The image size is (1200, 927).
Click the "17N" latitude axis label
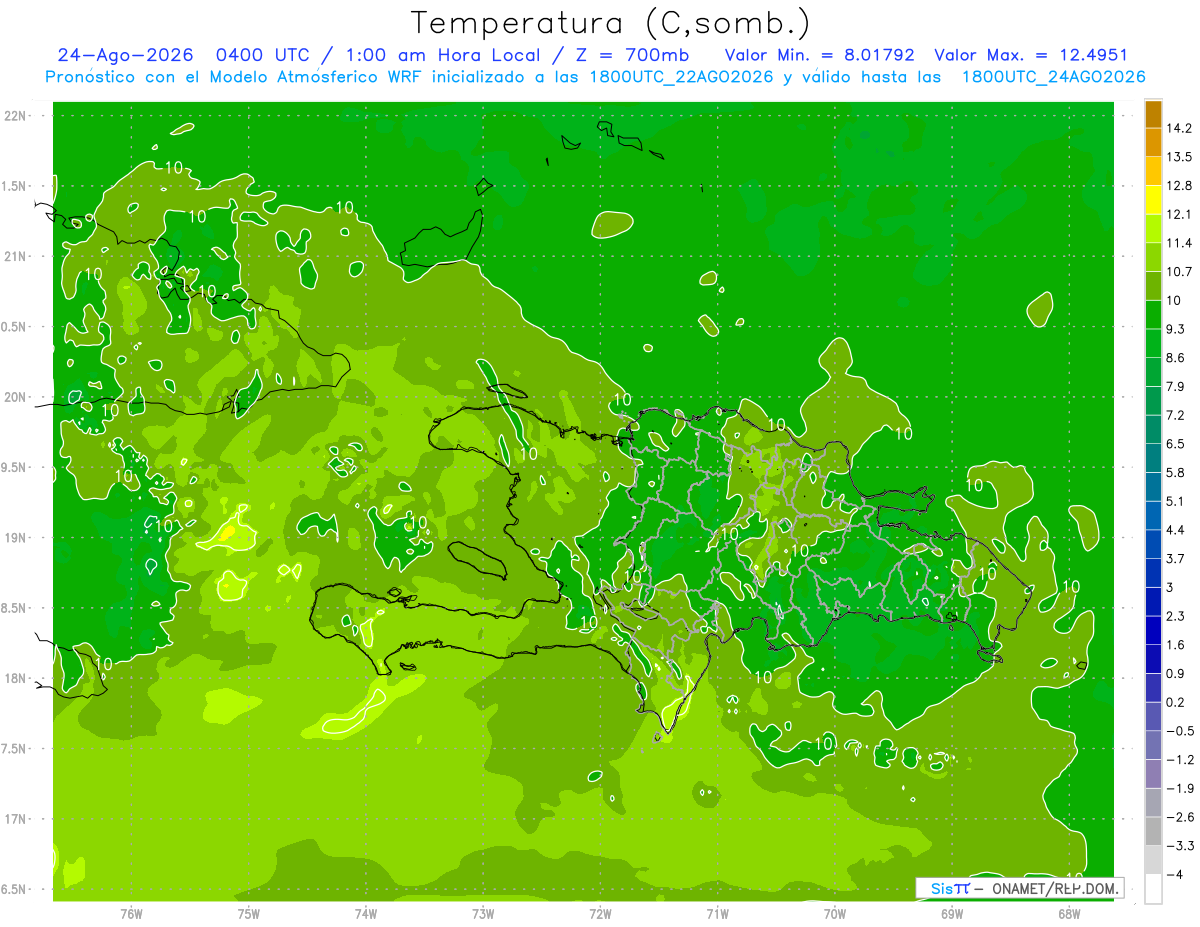click(x=17, y=819)
